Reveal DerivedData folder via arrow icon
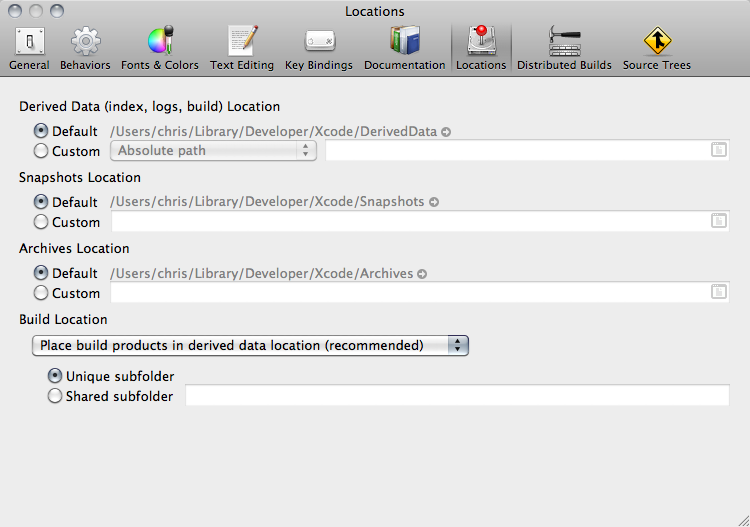Screen dimensions: 750x527 coord(446,132)
